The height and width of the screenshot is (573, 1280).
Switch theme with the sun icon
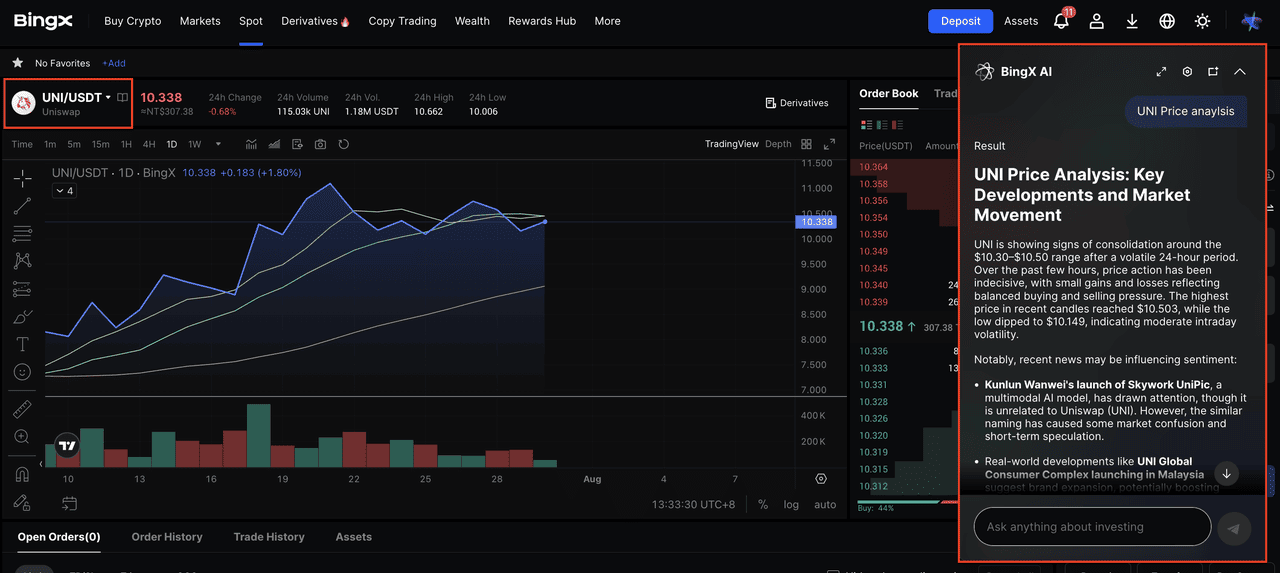tap(1202, 21)
